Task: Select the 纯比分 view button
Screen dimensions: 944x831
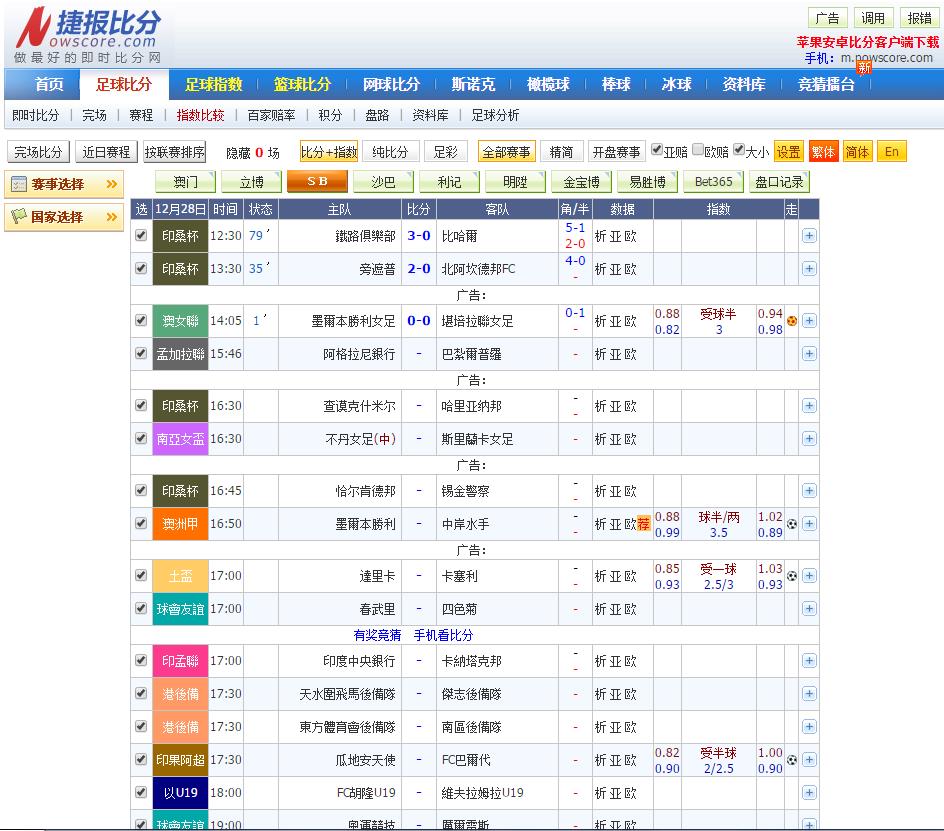Action: tap(390, 152)
